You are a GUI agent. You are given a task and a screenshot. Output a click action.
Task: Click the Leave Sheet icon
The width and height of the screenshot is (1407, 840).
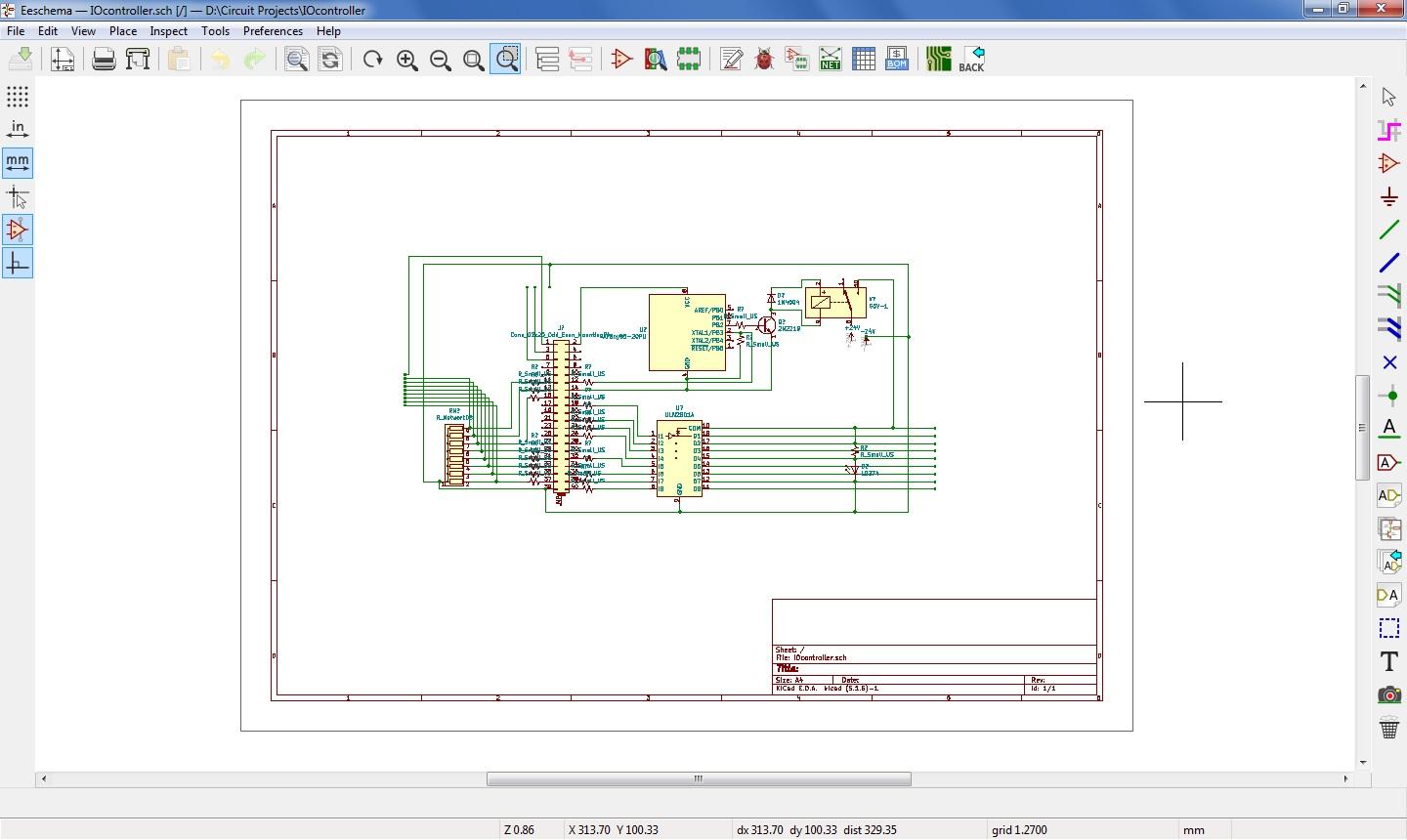point(580,59)
